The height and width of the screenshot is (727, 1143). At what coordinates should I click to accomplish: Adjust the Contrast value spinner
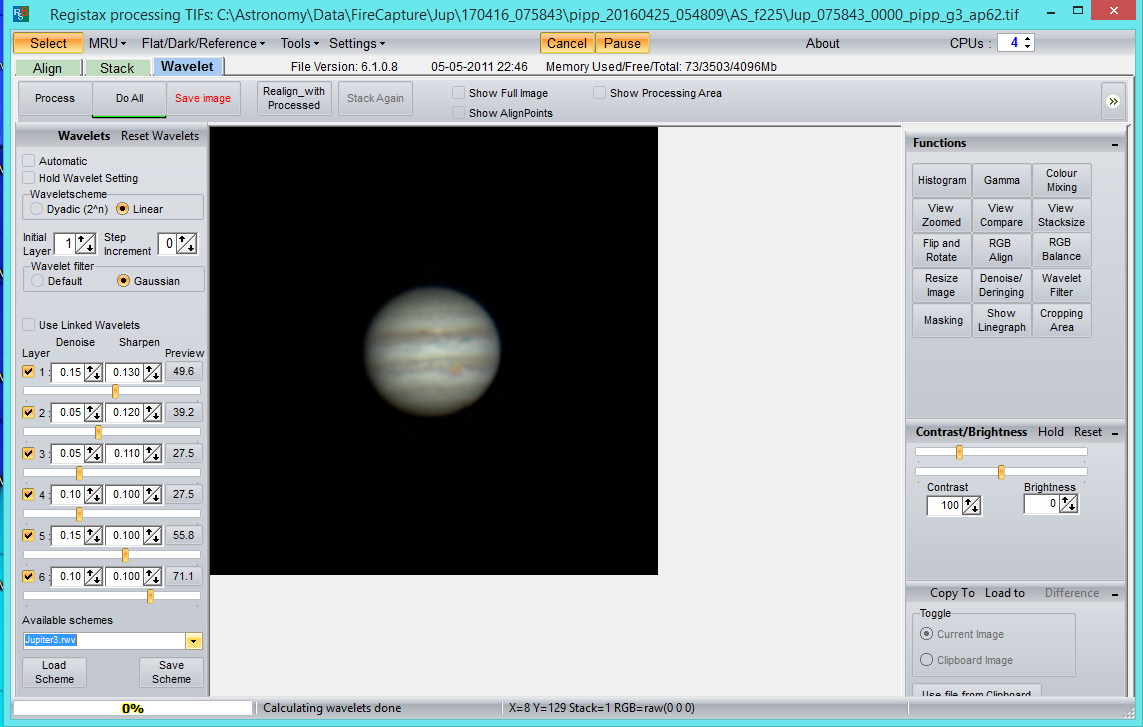click(972, 505)
